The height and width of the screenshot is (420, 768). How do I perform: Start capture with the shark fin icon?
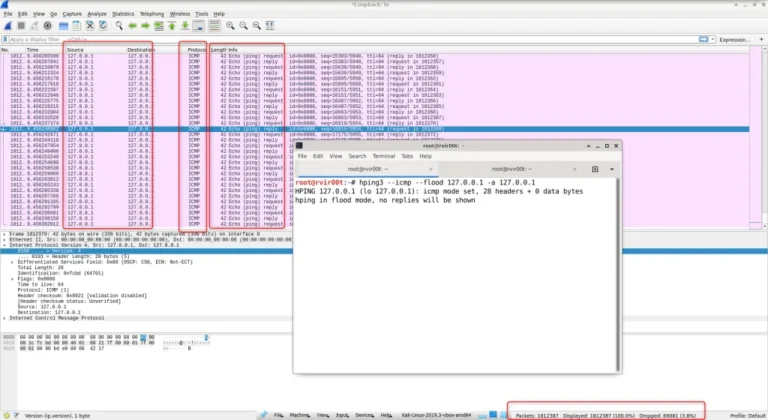[x=8, y=25]
